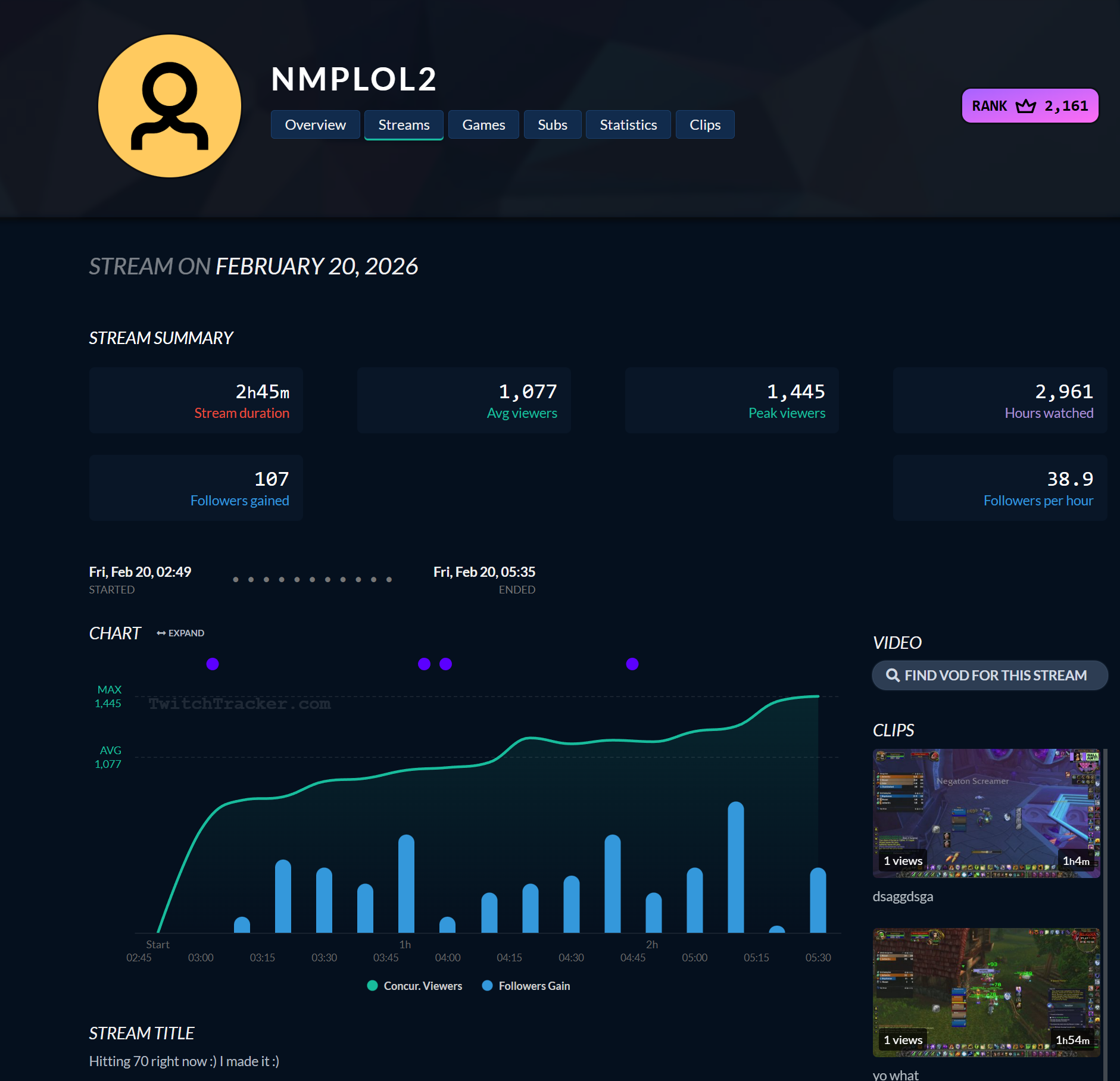
Task: Click the 'MAX 1,445' chart axis label
Action: pos(108,696)
